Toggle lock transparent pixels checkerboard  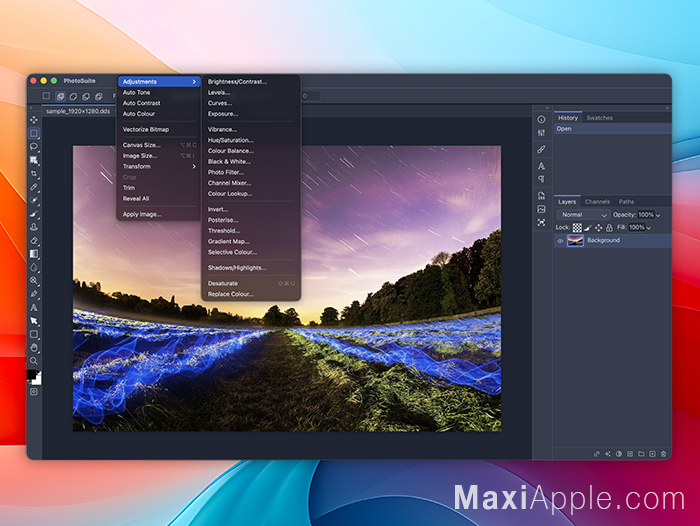(577, 228)
